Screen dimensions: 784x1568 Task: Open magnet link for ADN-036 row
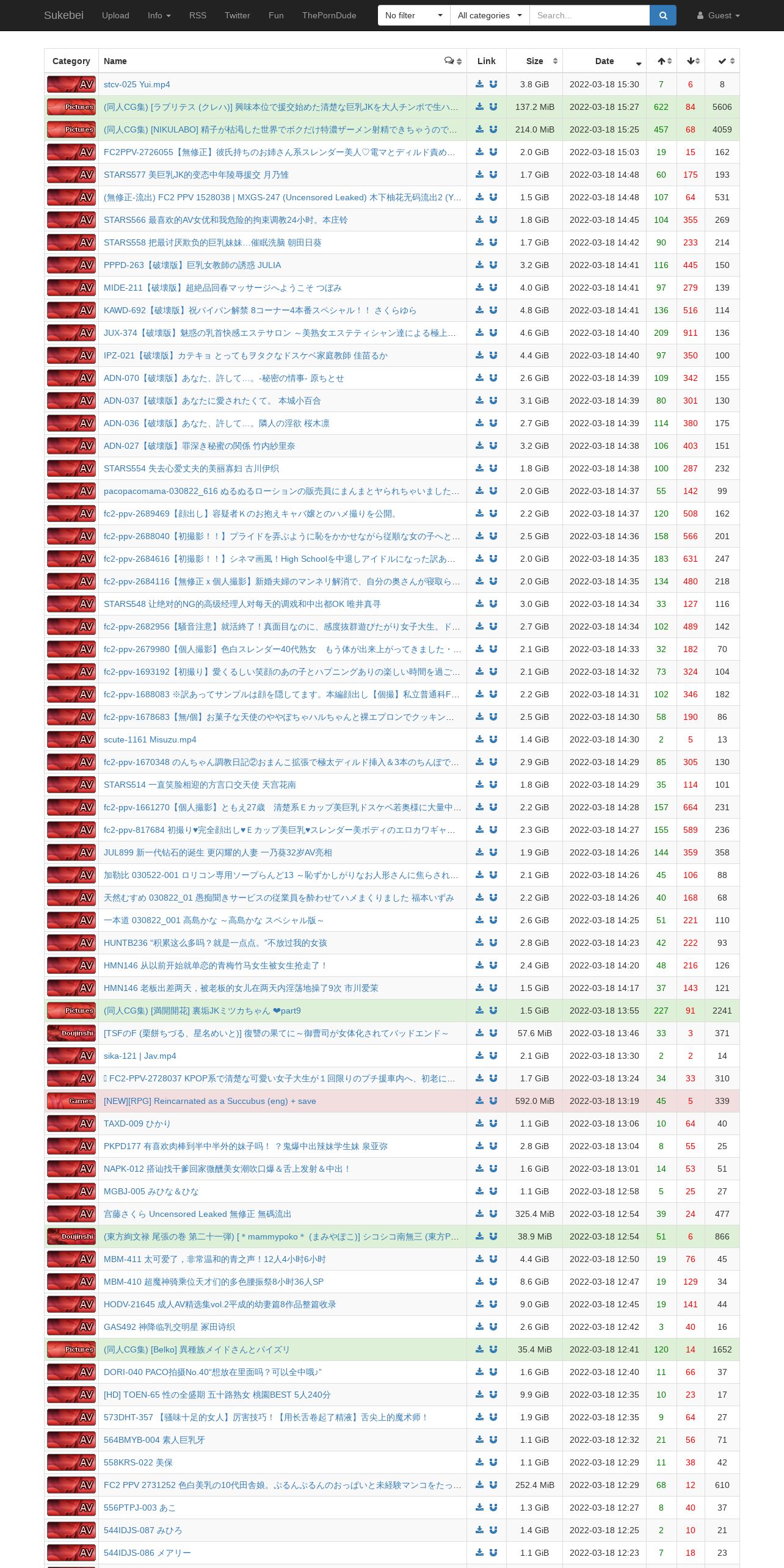[493, 423]
